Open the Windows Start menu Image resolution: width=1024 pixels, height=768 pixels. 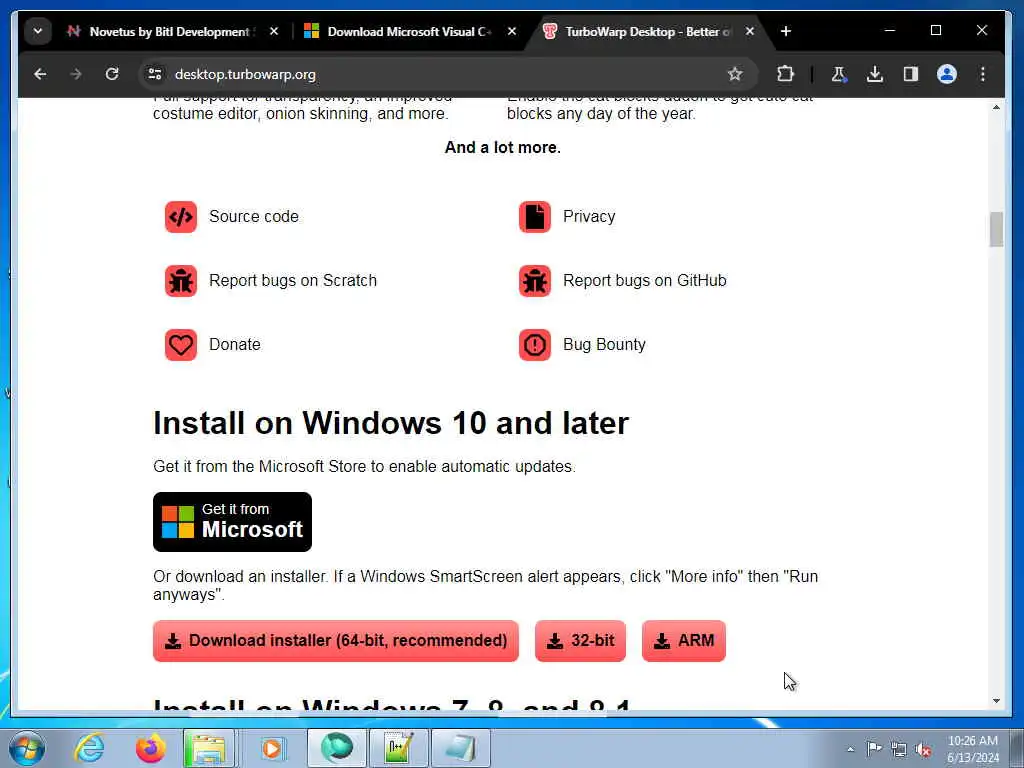pyautogui.click(x=27, y=748)
